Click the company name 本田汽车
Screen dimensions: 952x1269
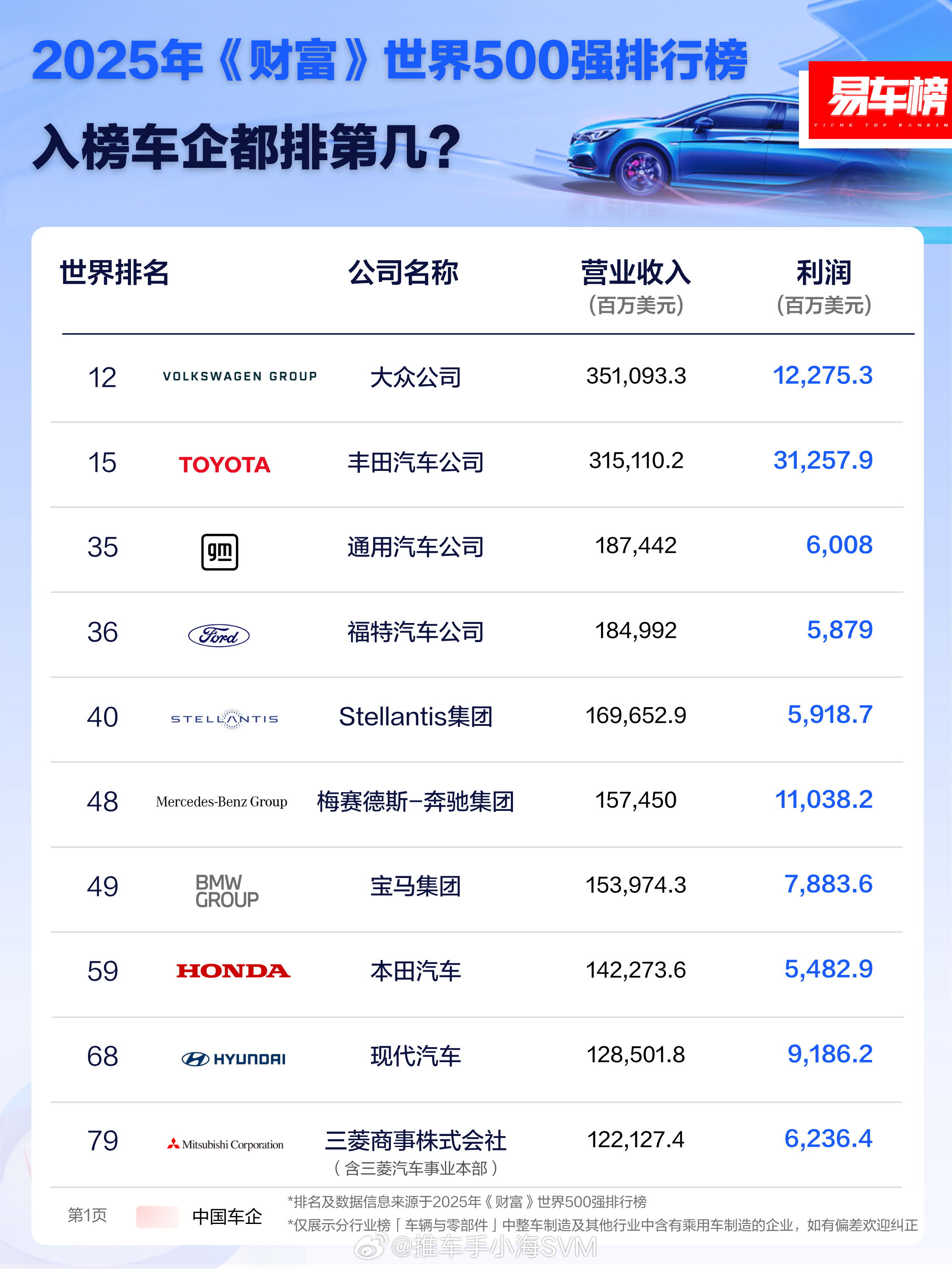pyautogui.click(x=416, y=971)
